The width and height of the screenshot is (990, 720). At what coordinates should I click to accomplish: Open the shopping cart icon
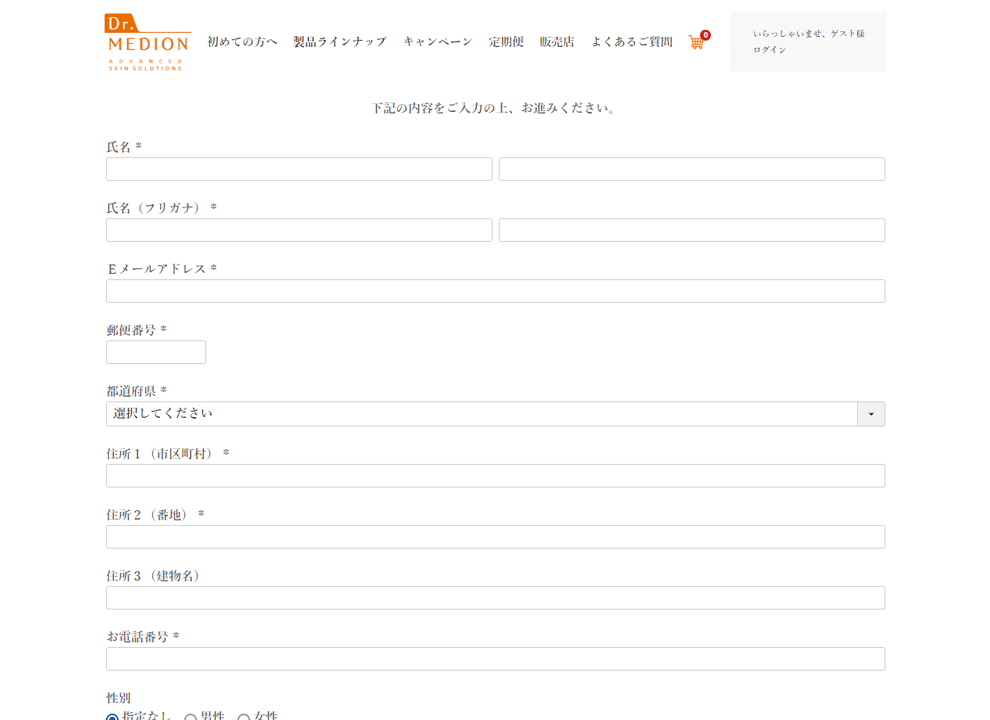pos(696,42)
